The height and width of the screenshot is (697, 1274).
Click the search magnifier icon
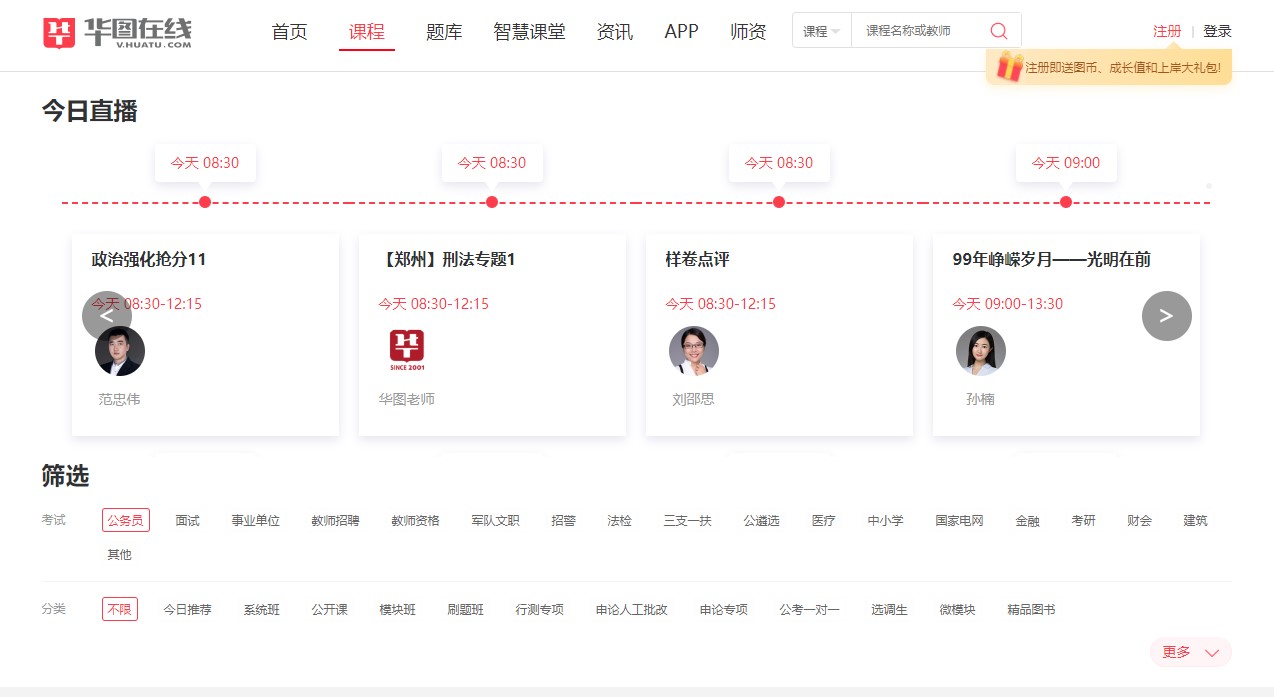[x=997, y=30]
